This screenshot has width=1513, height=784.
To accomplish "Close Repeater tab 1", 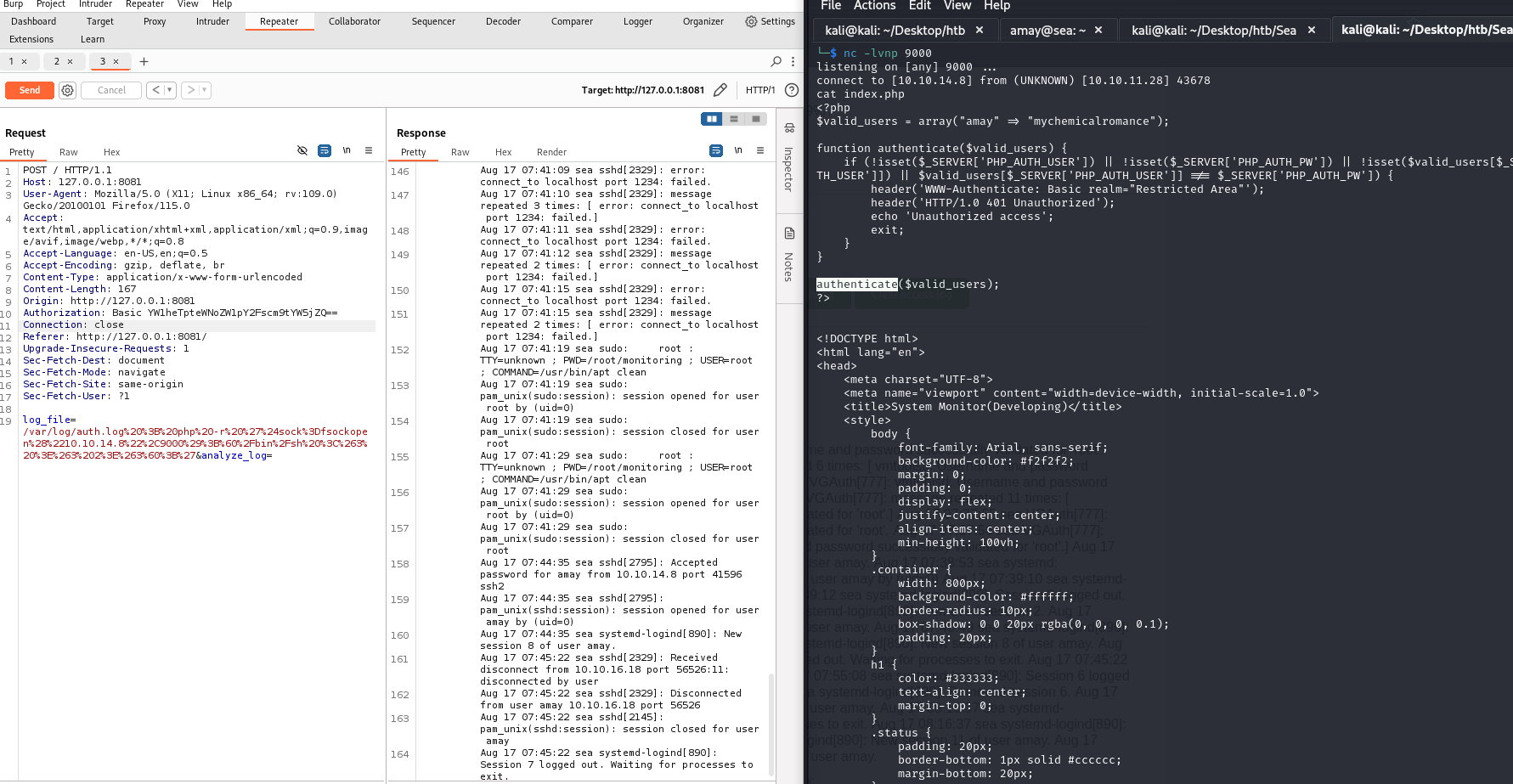I will click(x=24, y=61).
